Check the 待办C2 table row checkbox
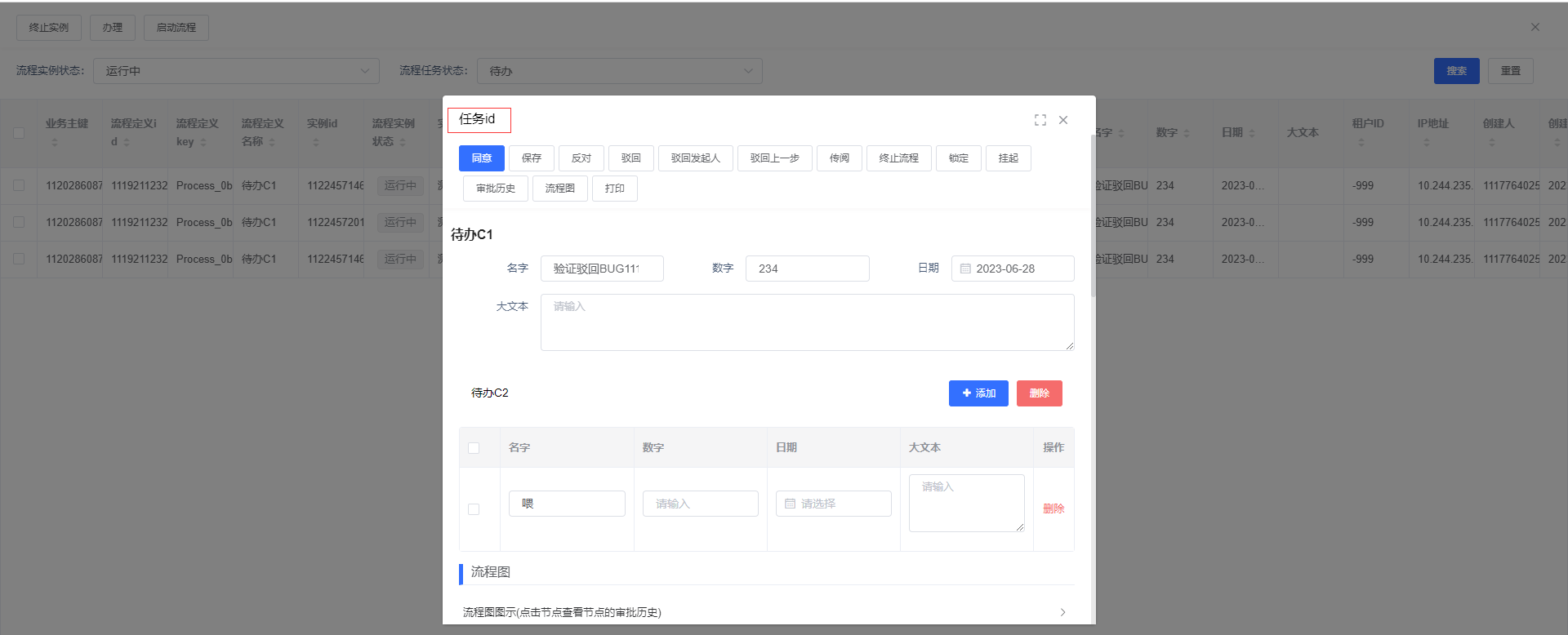 click(x=474, y=509)
